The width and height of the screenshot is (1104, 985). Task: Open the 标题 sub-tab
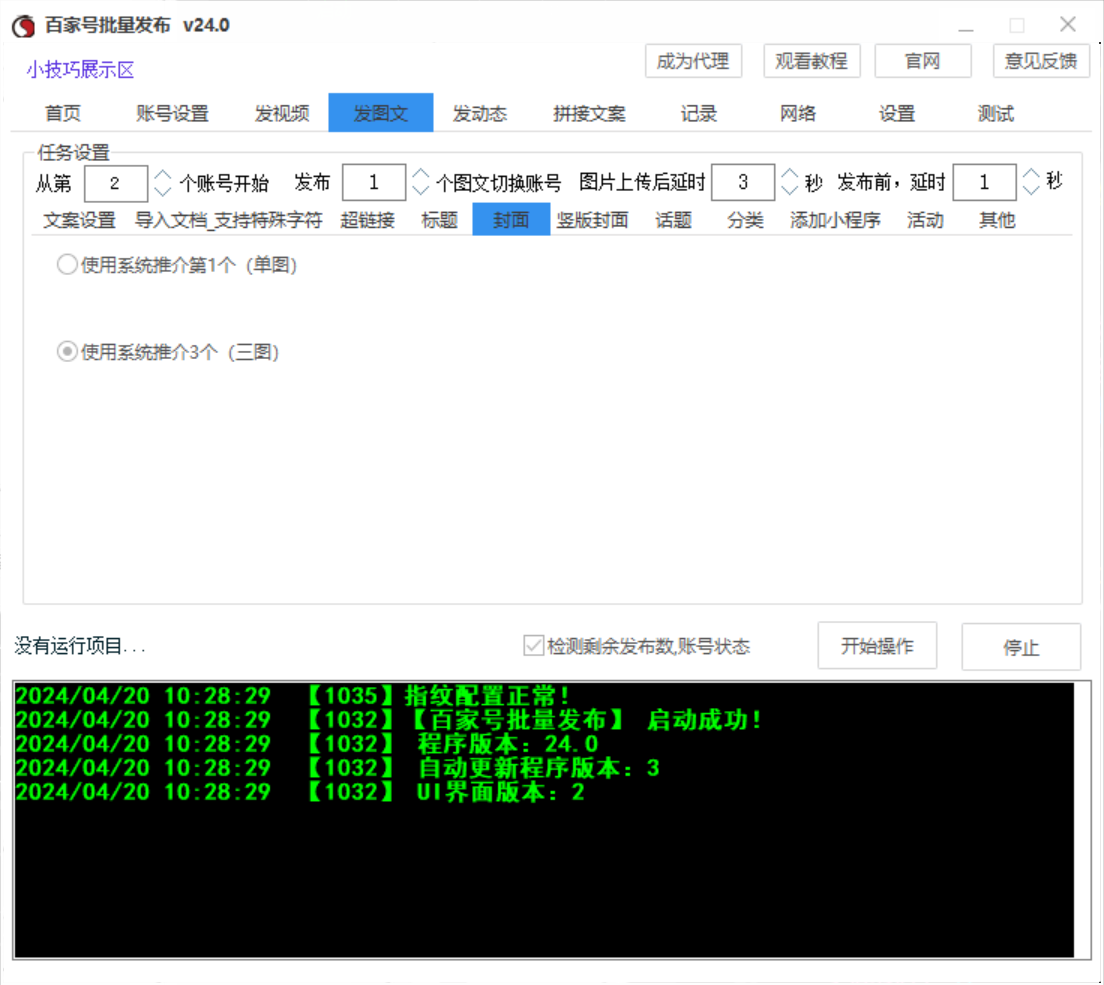pos(439,220)
